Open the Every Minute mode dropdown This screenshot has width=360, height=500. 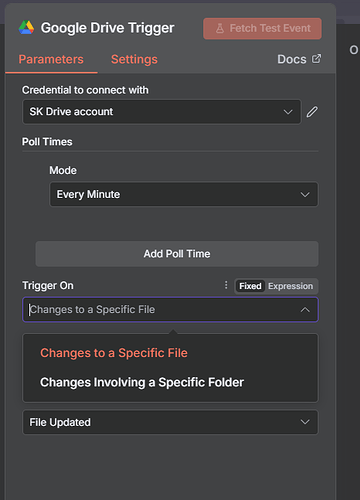[x=184, y=194]
